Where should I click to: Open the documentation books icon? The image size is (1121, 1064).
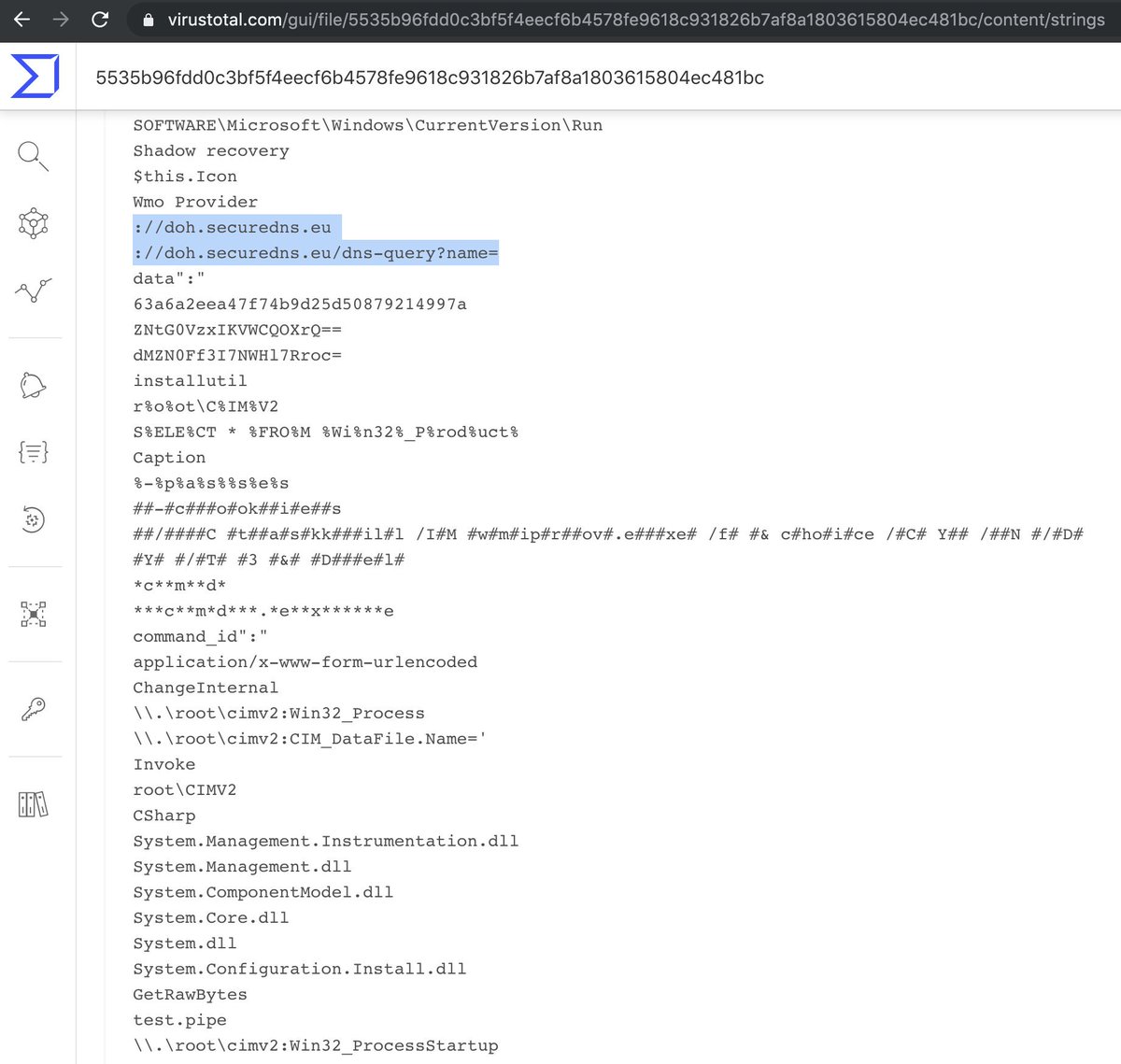click(x=34, y=804)
